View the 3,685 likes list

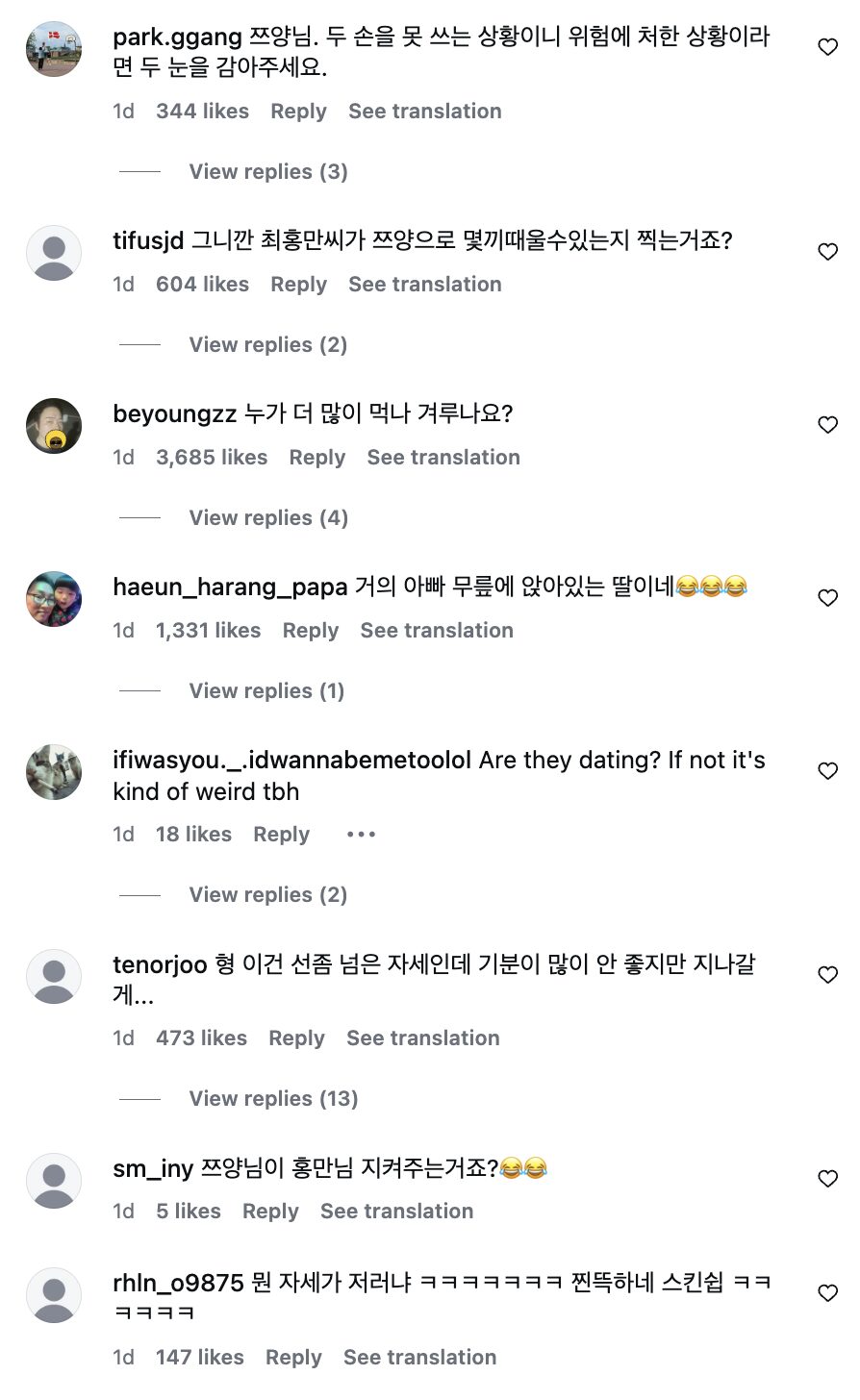click(x=212, y=458)
